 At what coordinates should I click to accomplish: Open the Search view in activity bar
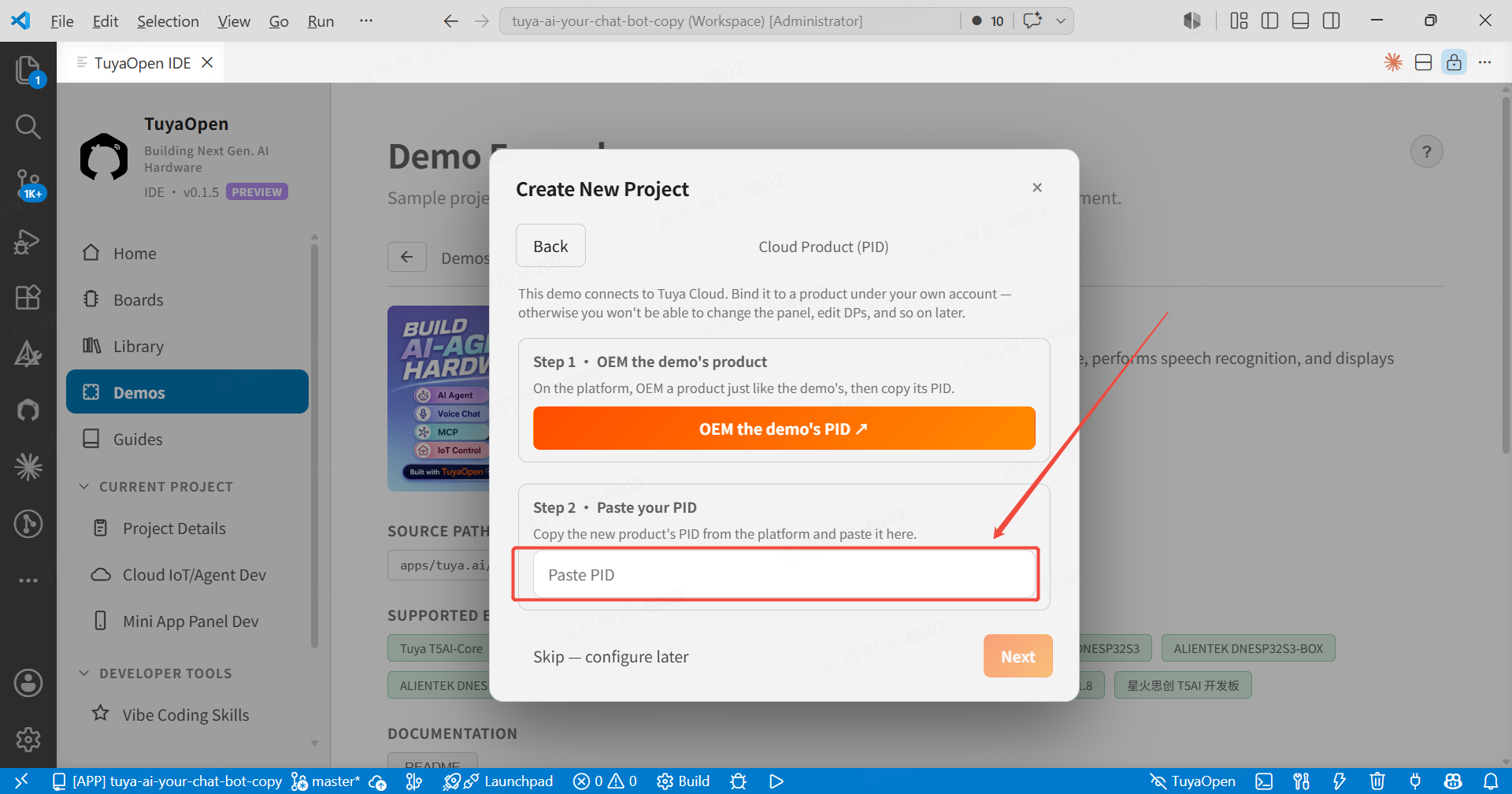click(x=28, y=126)
